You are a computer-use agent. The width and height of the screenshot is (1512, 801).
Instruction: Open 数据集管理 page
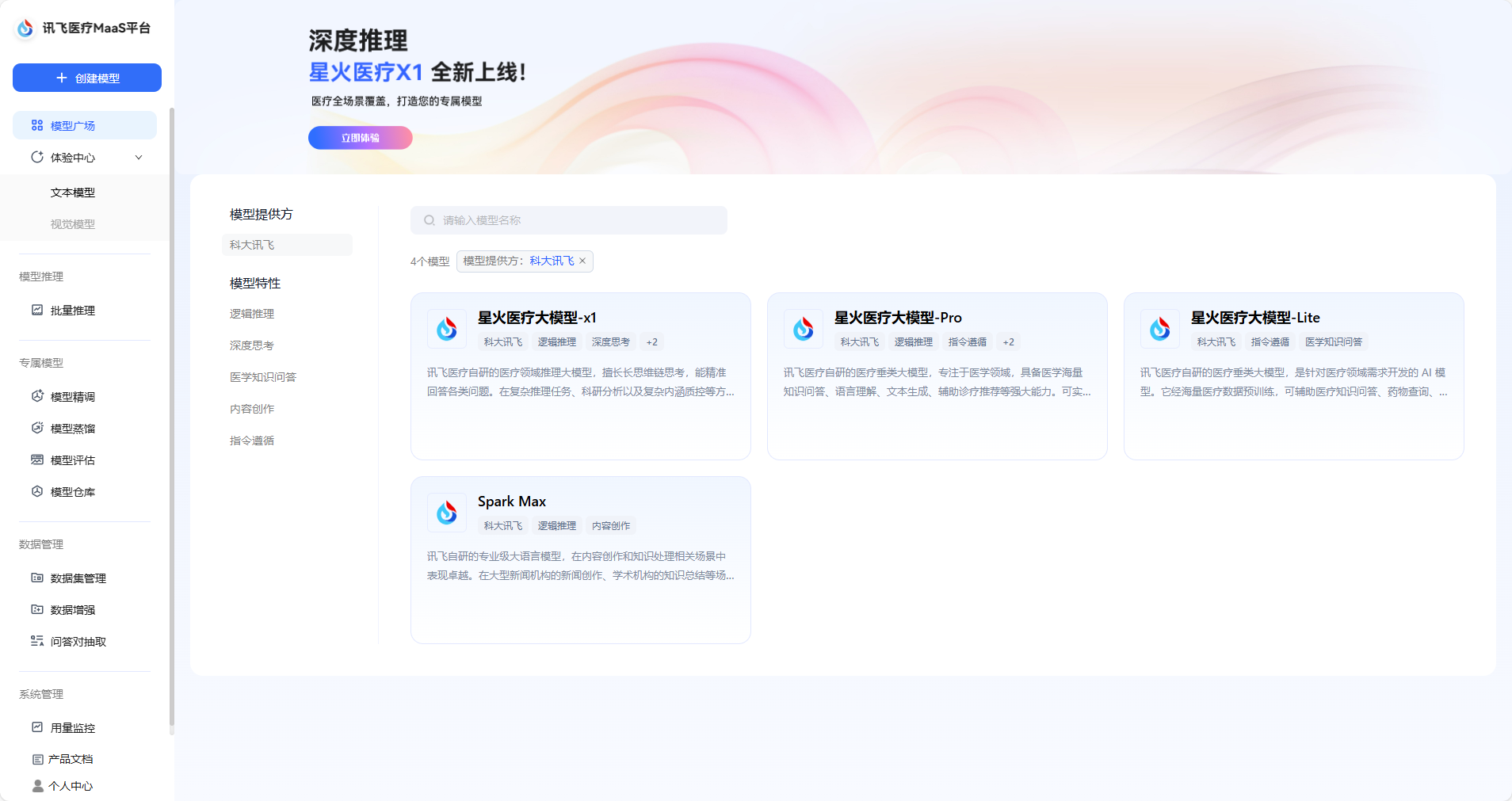click(78, 578)
